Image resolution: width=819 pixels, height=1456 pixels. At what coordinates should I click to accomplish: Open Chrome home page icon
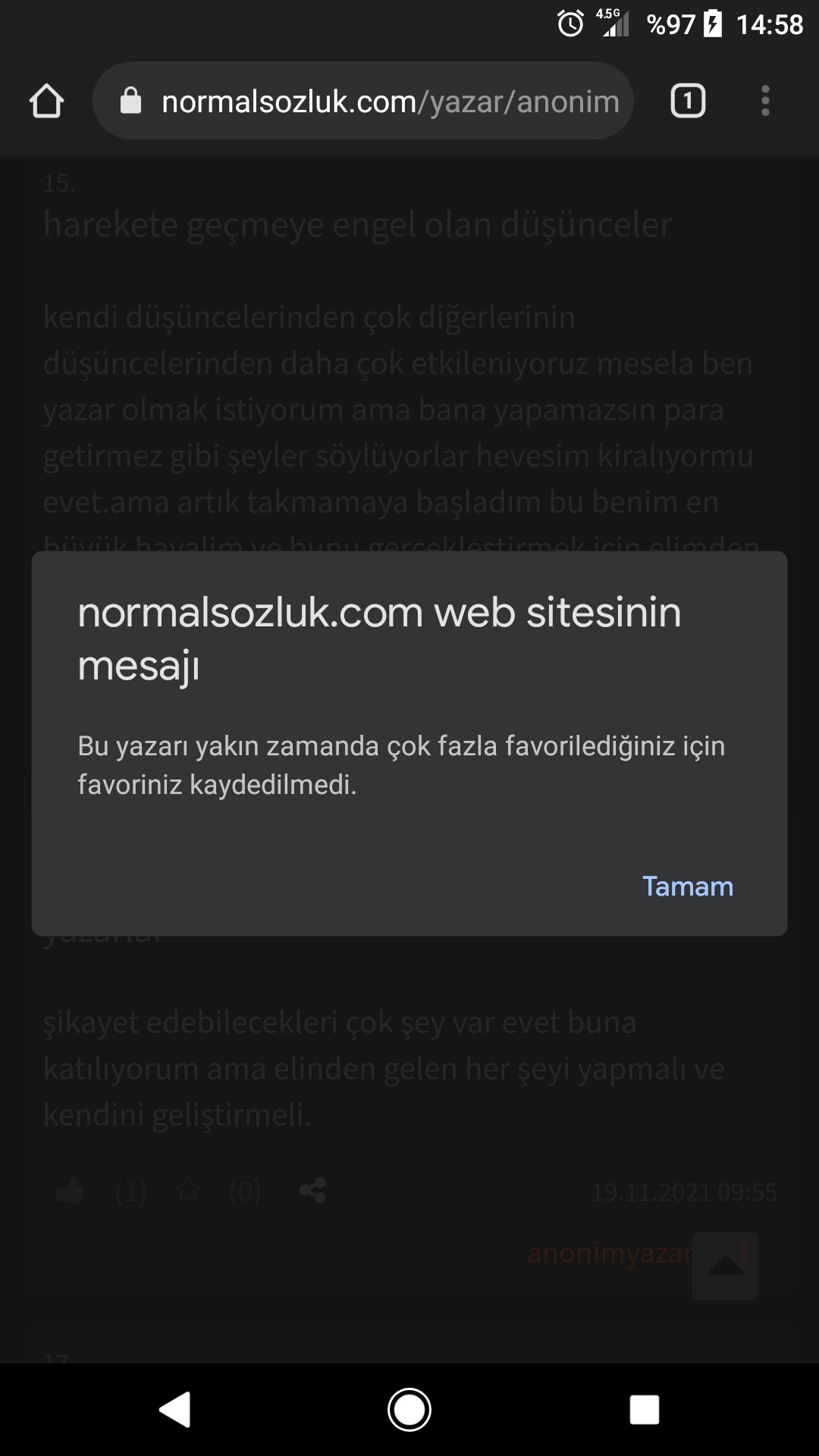click(x=46, y=101)
